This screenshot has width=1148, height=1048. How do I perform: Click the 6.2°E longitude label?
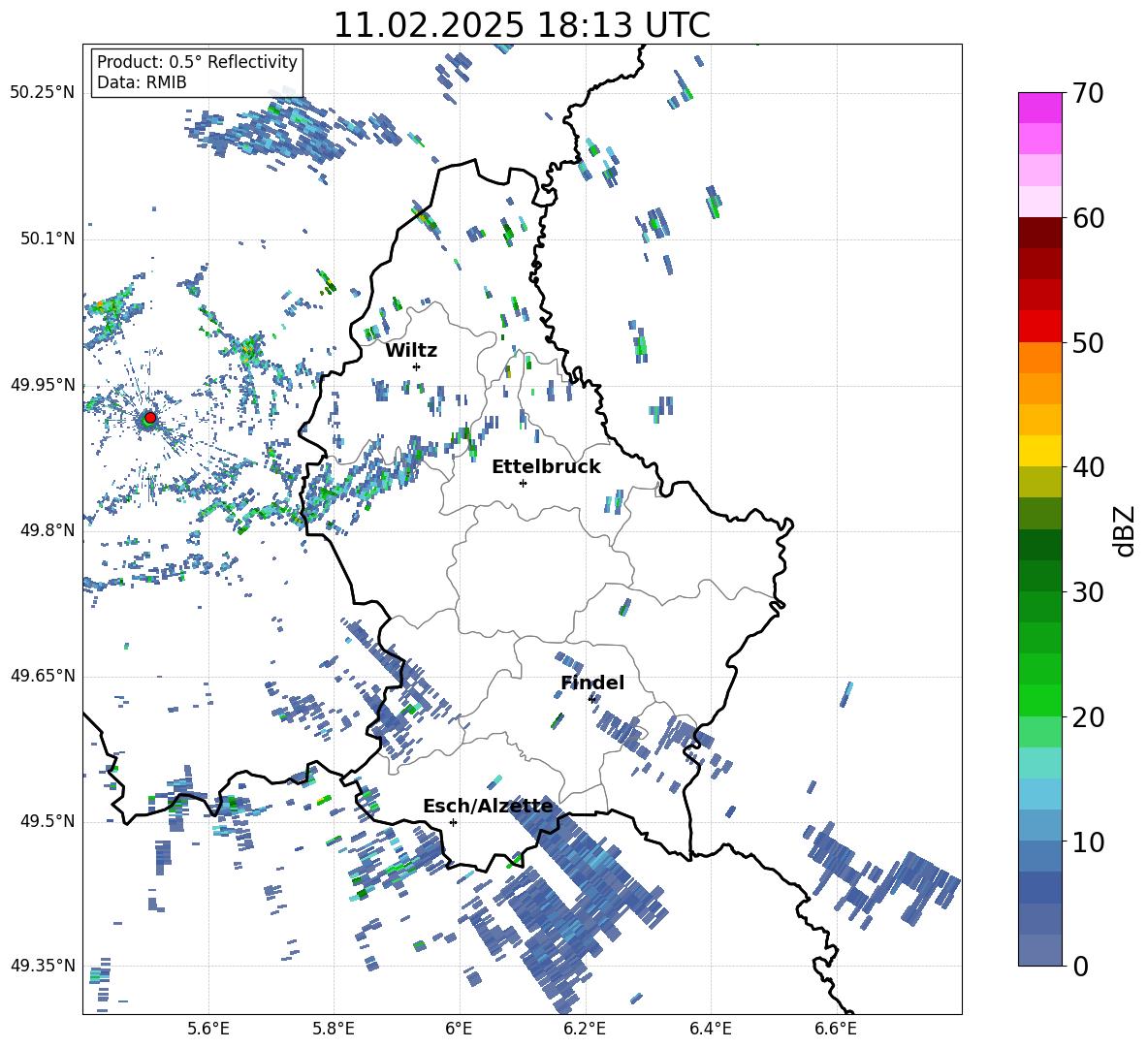[585, 1030]
